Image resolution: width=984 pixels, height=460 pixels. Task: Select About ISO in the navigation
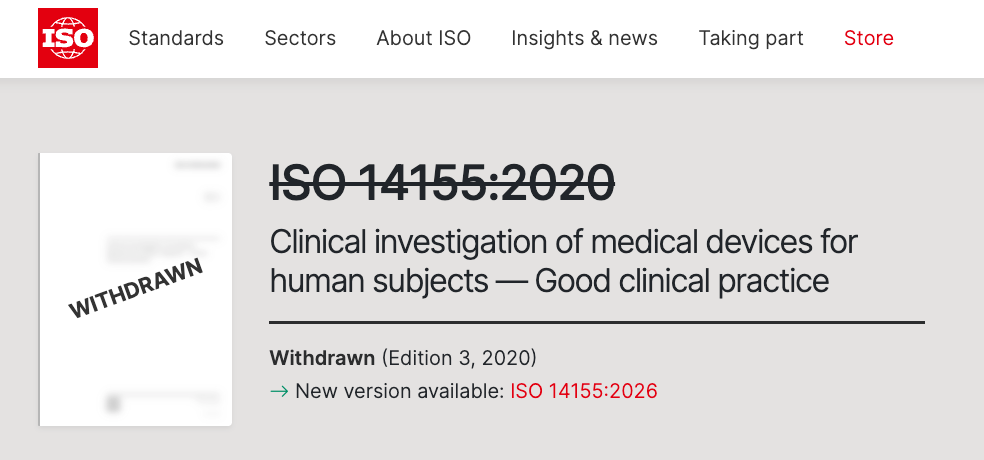coord(423,39)
